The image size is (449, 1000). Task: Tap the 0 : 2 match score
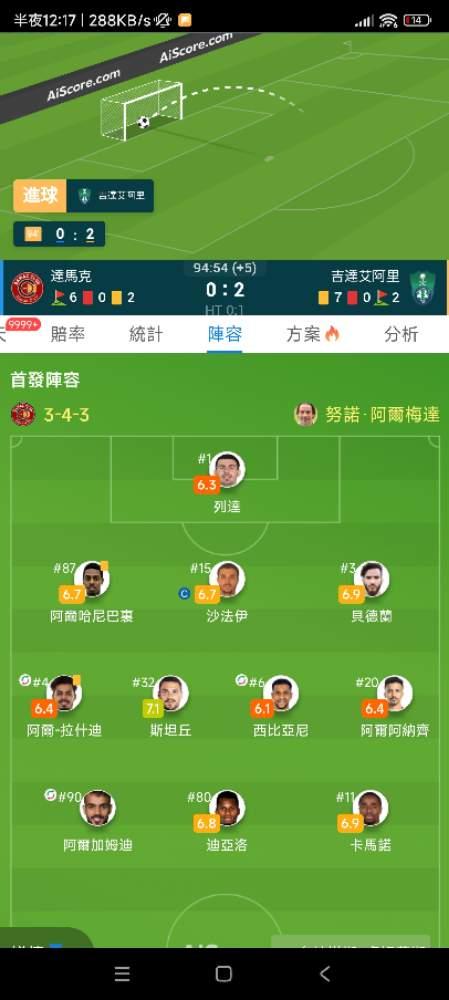pyautogui.click(x=224, y=290)
